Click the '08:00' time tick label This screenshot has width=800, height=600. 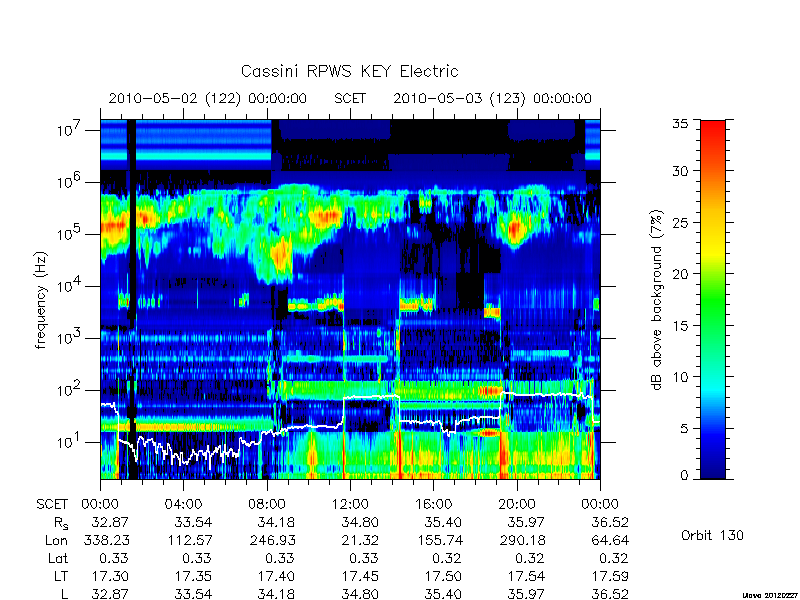267,505
